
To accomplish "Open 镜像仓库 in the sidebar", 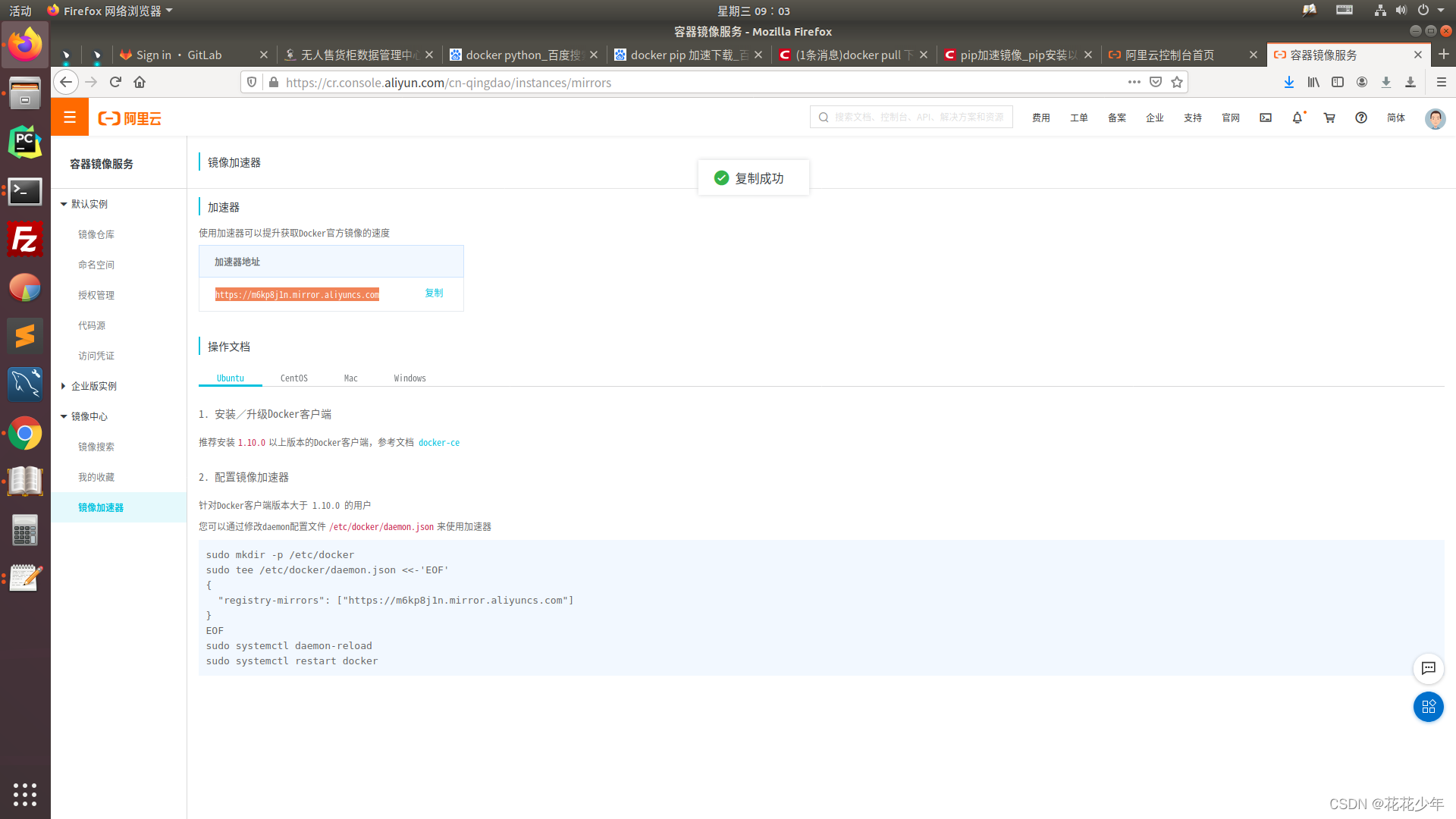I will coord(96,234).
